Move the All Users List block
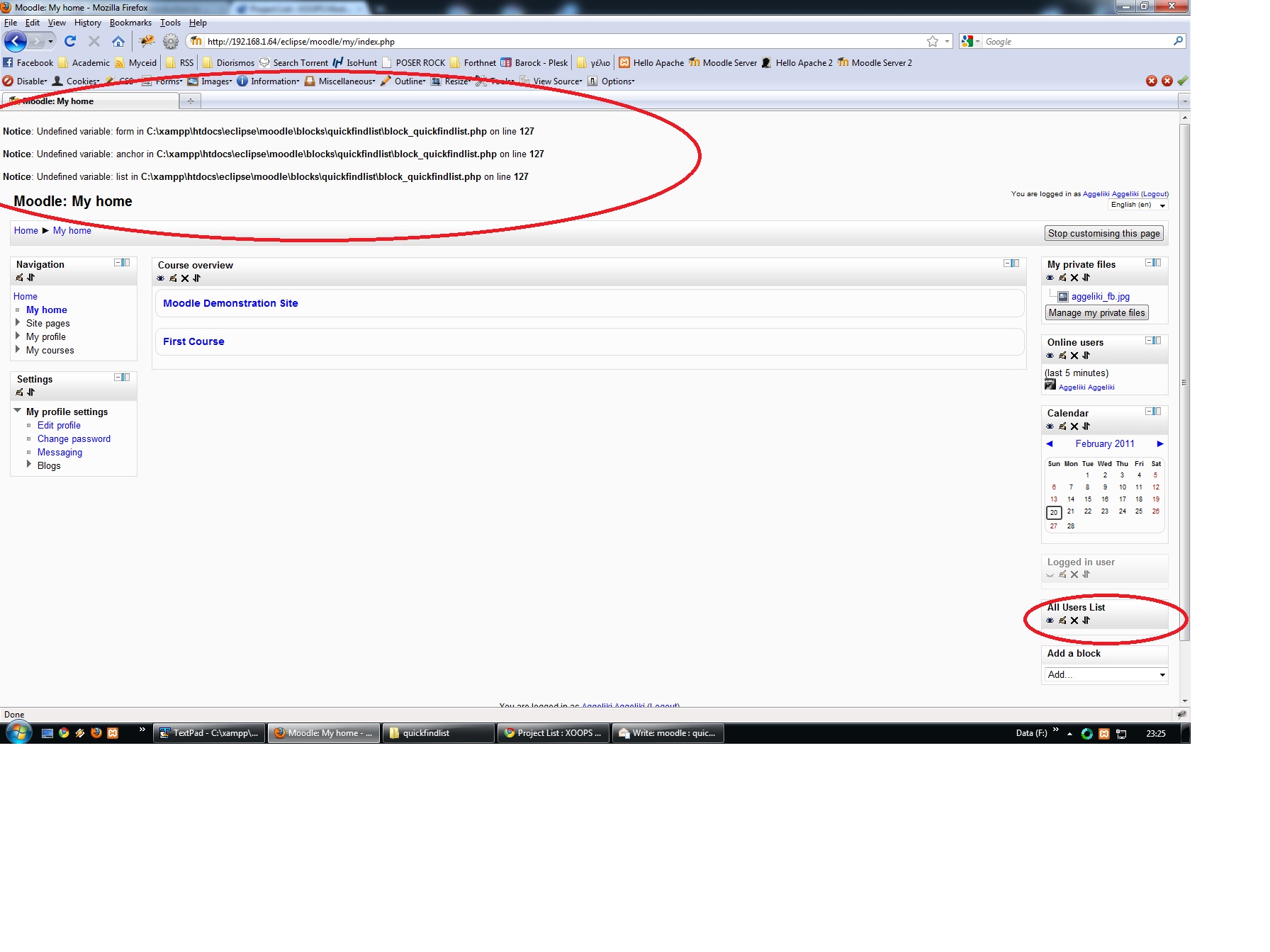The width and height of the screenshot is (1270, 952). click(1086, 620)
